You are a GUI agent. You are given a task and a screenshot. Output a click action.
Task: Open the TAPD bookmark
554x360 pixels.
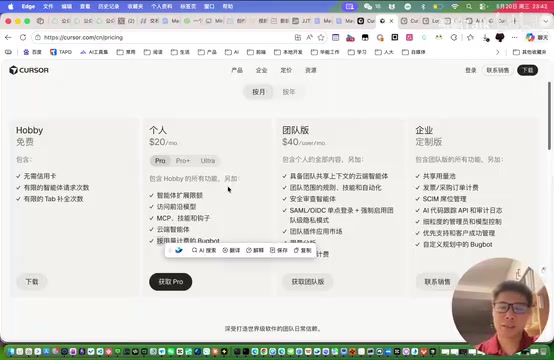[61, 52]
